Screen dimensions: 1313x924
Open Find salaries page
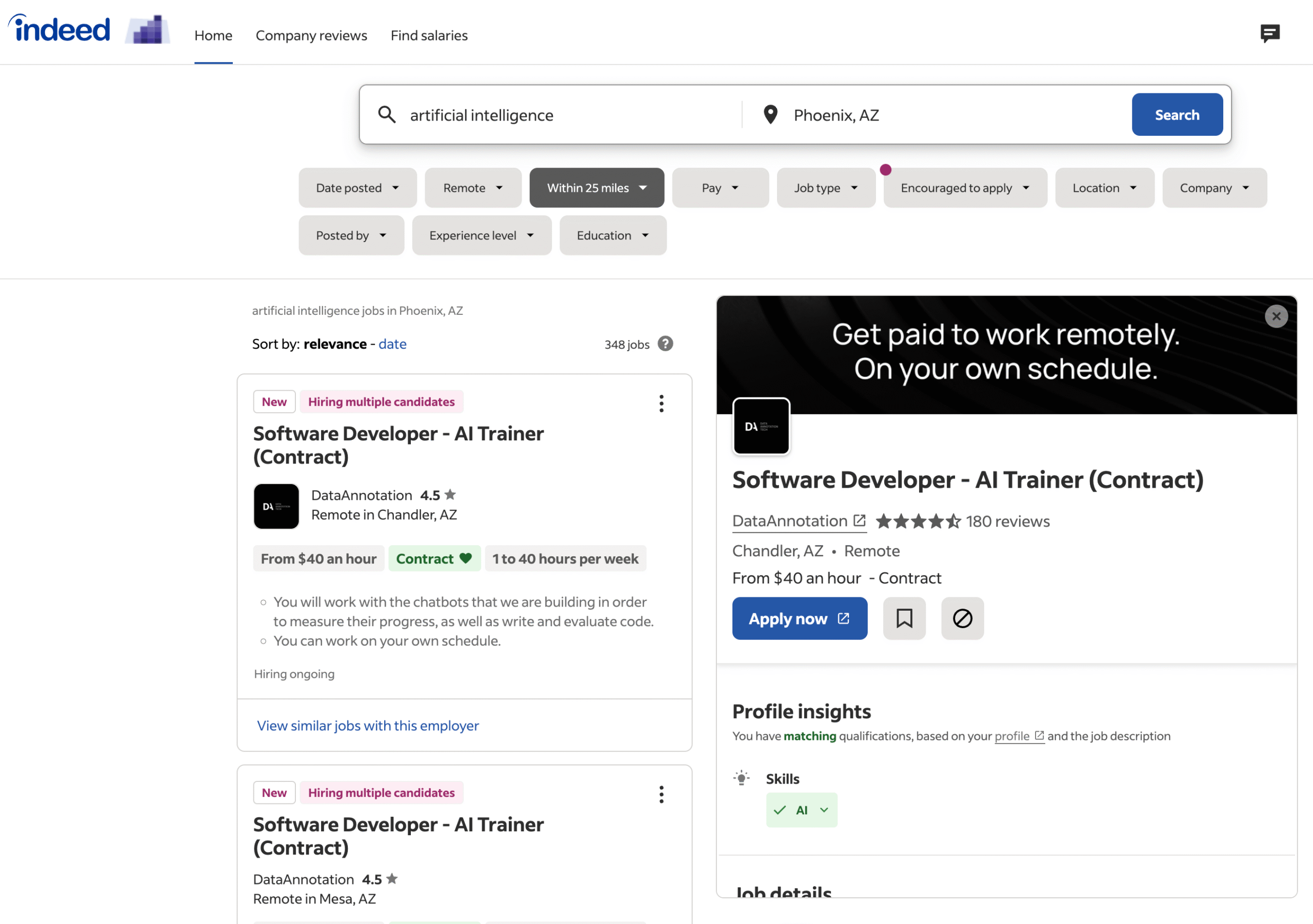point(429,35)
